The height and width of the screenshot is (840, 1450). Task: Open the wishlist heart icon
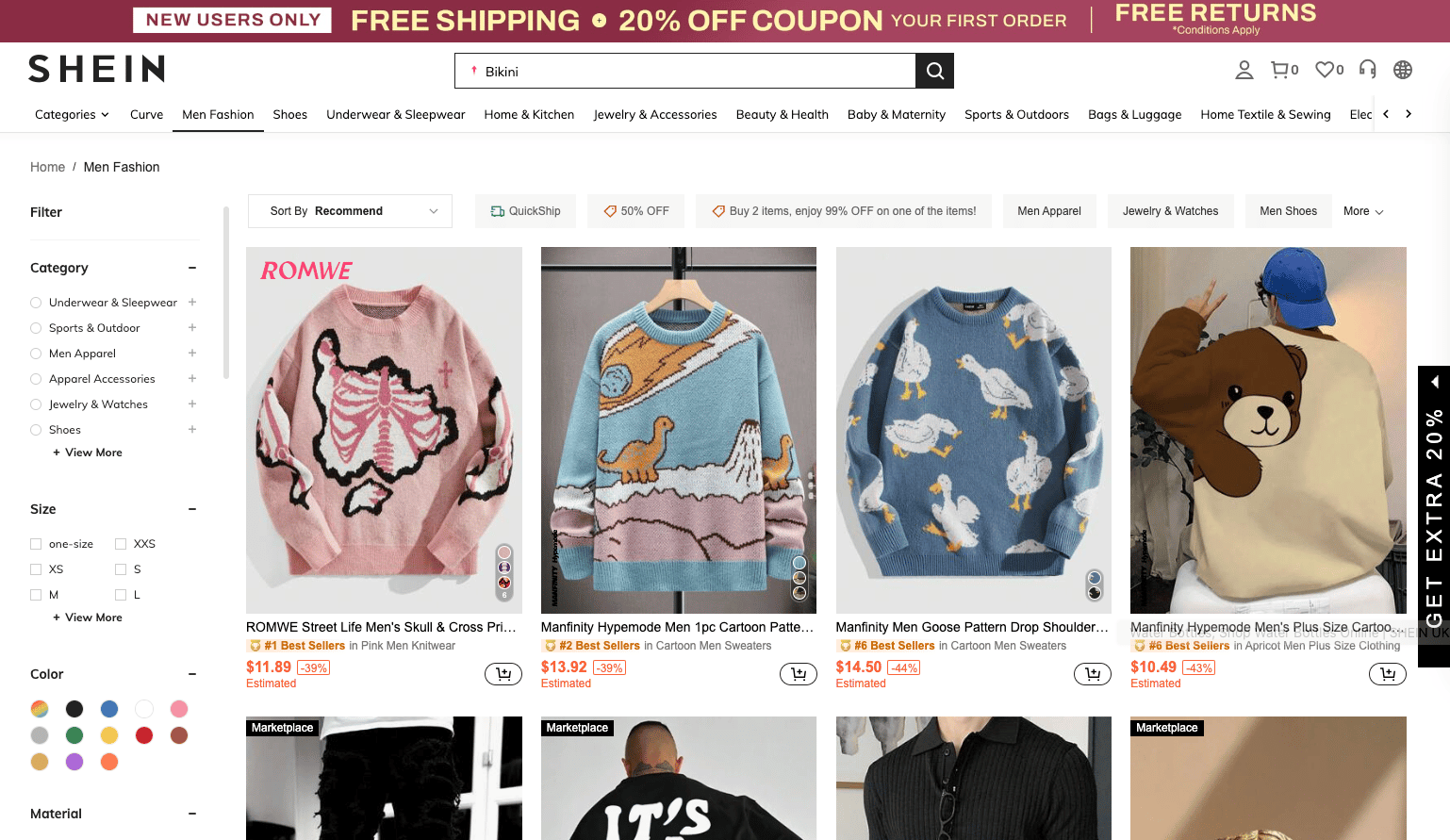click(1325, 70)
